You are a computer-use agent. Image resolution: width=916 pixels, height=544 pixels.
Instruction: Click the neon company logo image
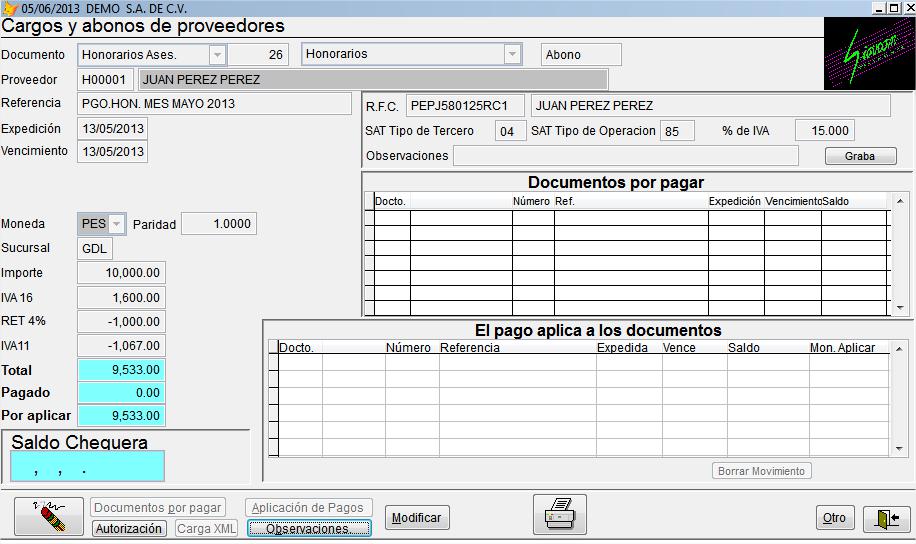tap(869, 53)
